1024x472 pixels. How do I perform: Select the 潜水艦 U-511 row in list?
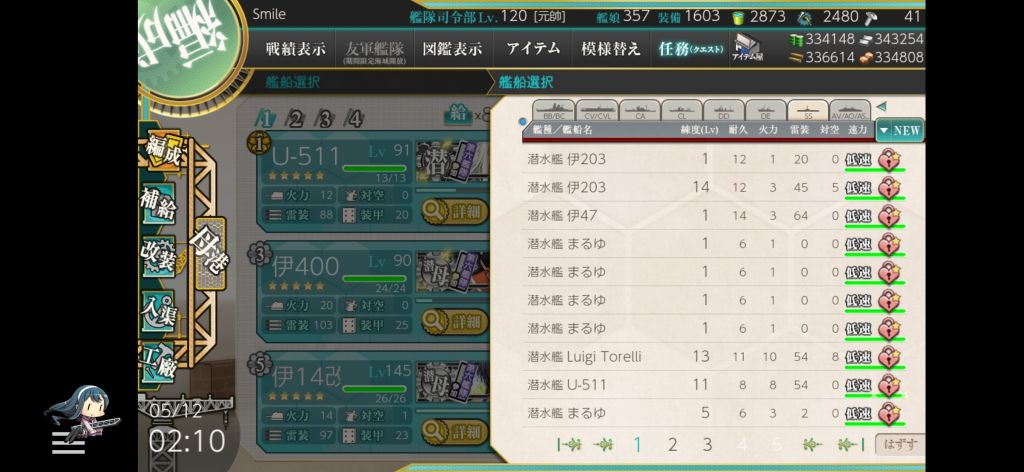(x=716, y=385)
